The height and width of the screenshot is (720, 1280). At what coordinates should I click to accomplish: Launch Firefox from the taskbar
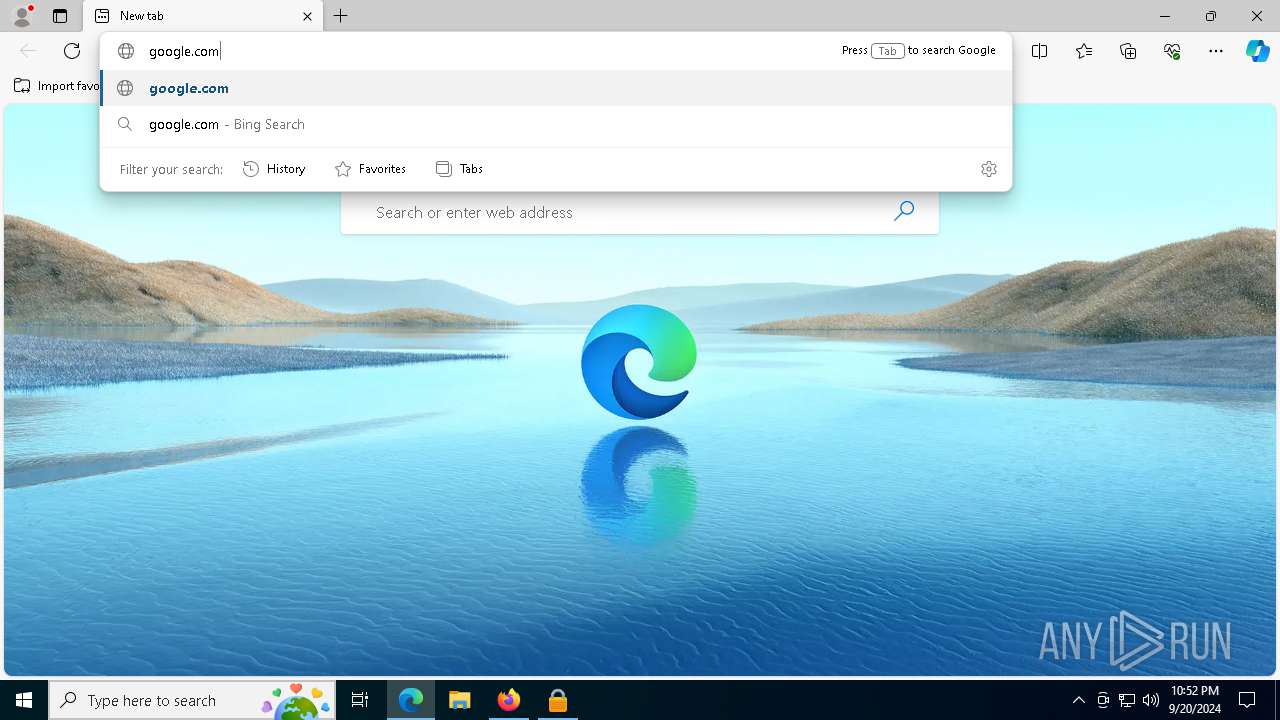(509, 700)
